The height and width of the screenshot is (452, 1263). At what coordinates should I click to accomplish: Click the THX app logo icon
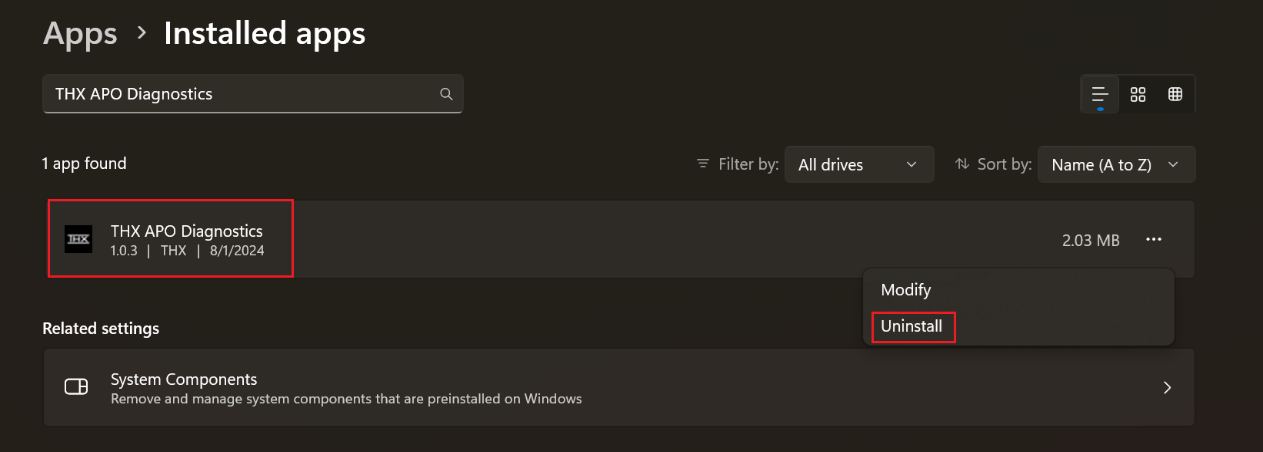pyautogui.click(x=78, y=240)
